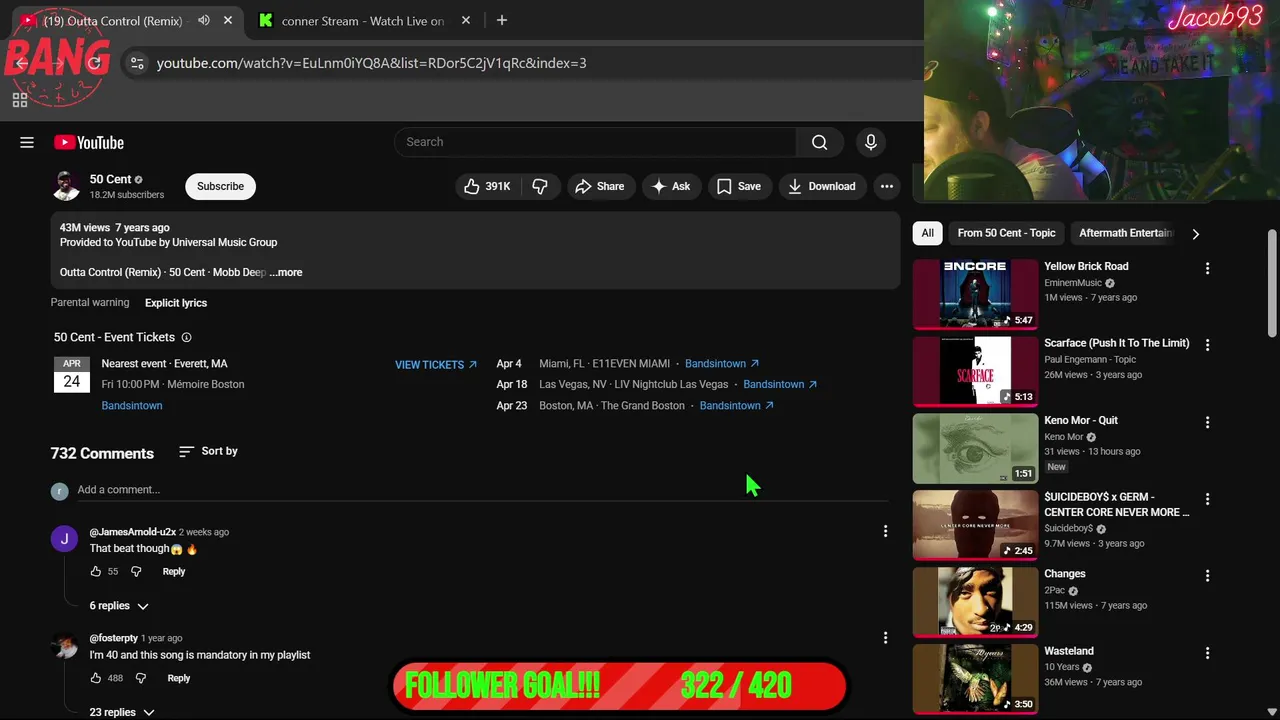The width and height of the screenshot is (1280, 720).
Task: Open menu for $UICIDEBOY$ x GERM video
Action: [1207, 499]
